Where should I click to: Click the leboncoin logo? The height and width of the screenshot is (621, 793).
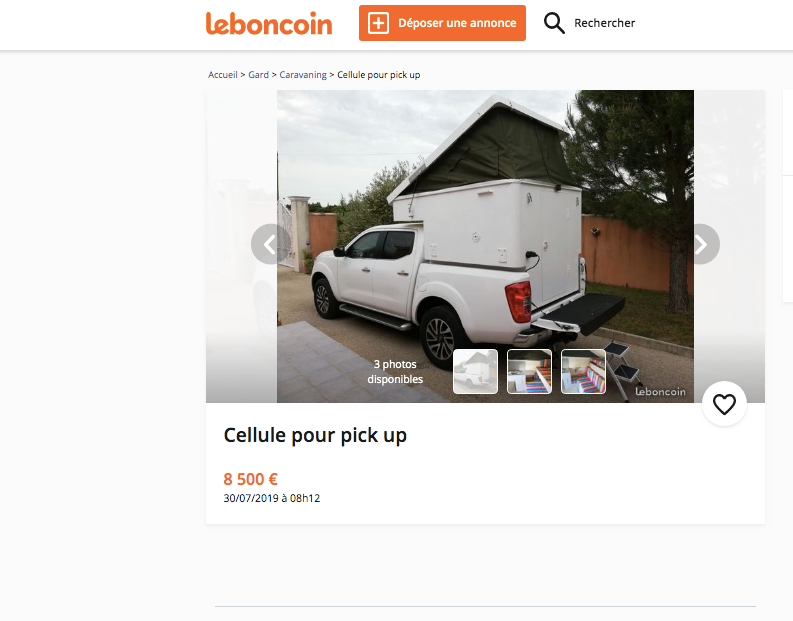(268, 23)
